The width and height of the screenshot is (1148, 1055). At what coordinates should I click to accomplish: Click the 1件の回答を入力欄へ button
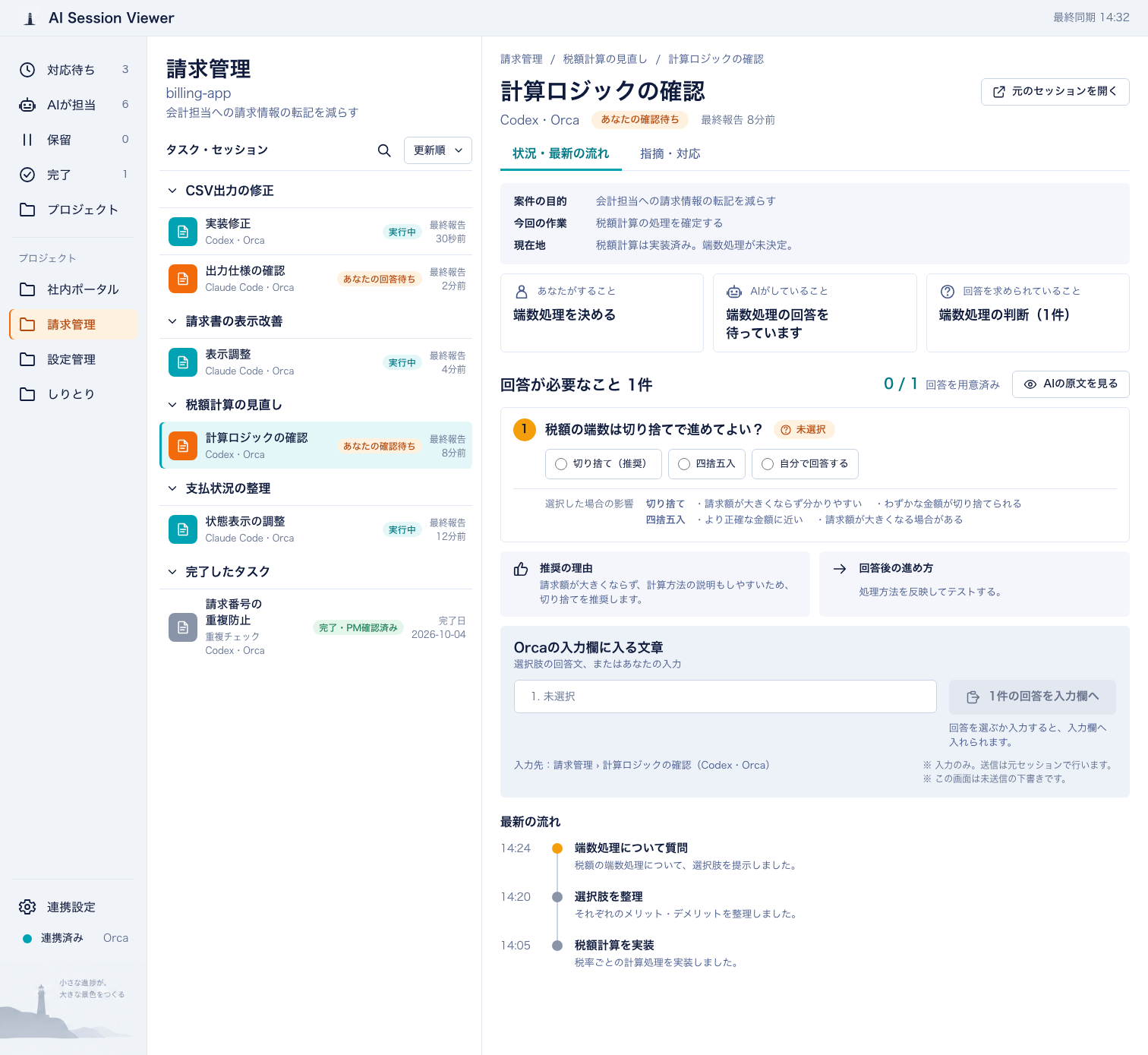point(1033,697)
